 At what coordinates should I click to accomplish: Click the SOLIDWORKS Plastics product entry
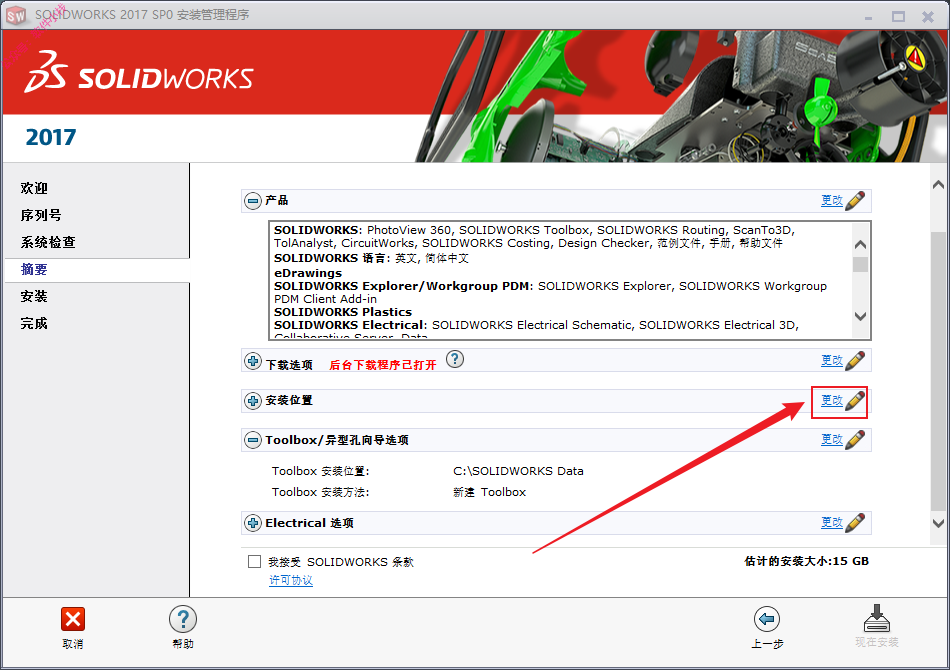pyautogui.click(x=343, y=312)
